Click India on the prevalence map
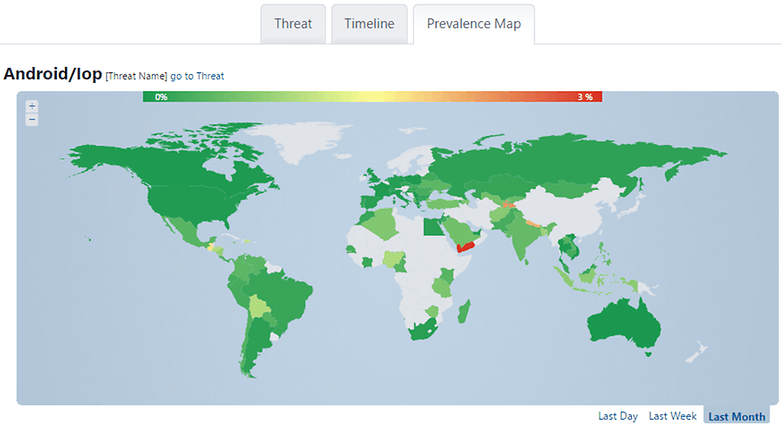Viewport: 782px width, 430px height. click(519, 234)
